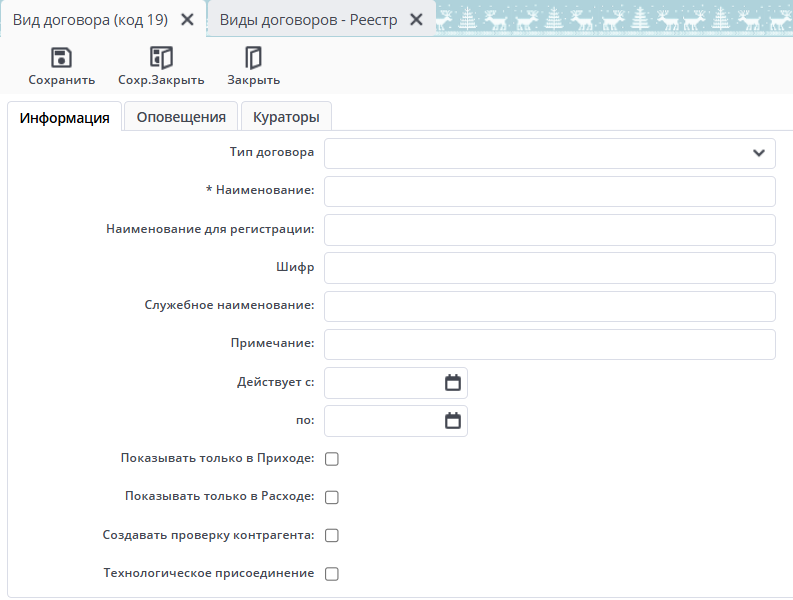Check 'Создавать проверку контрагента' option
Viewport: 793px width, 600px height.
coord(332,535)
